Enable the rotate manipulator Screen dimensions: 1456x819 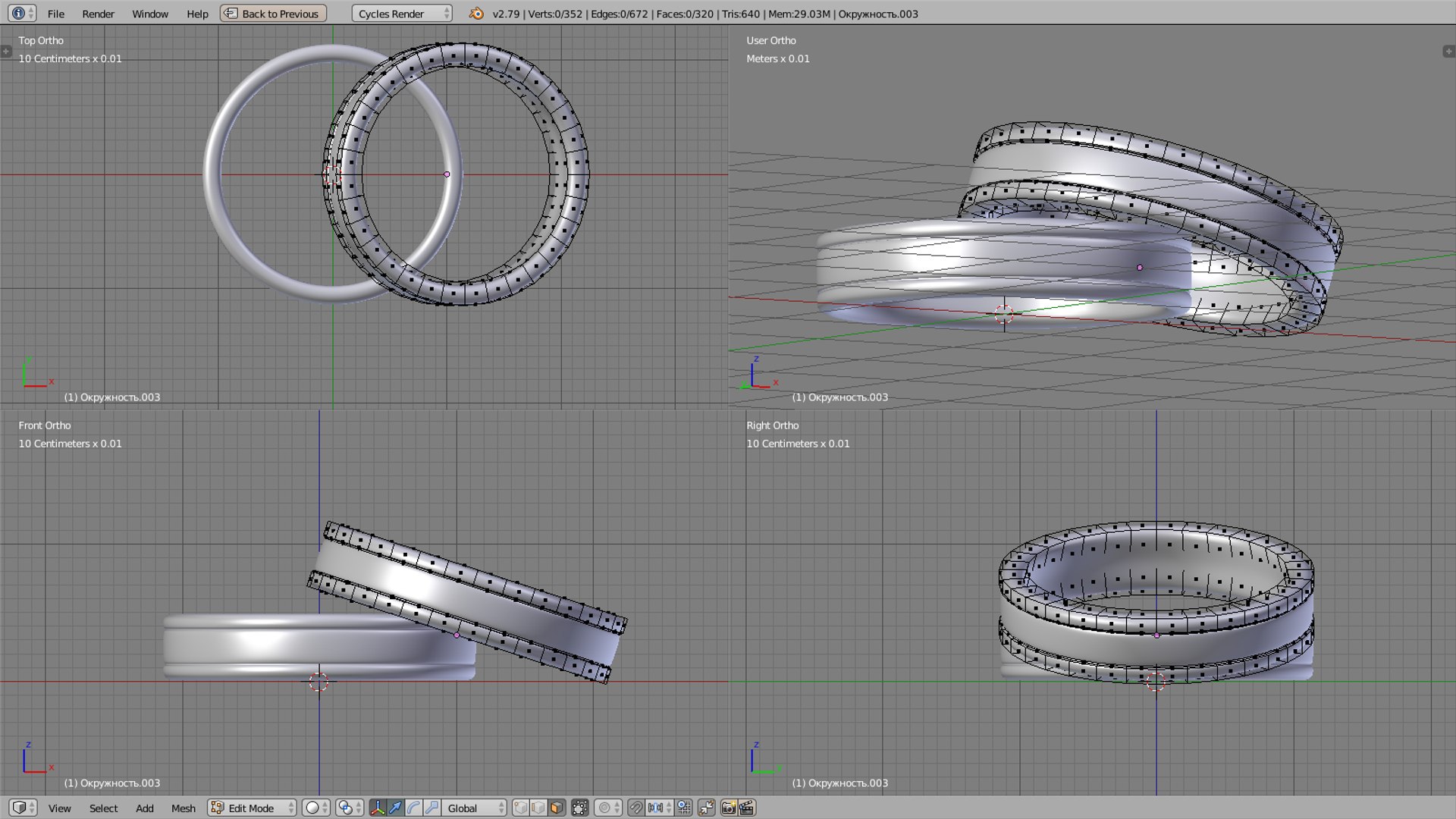click(x=413, y=808)
